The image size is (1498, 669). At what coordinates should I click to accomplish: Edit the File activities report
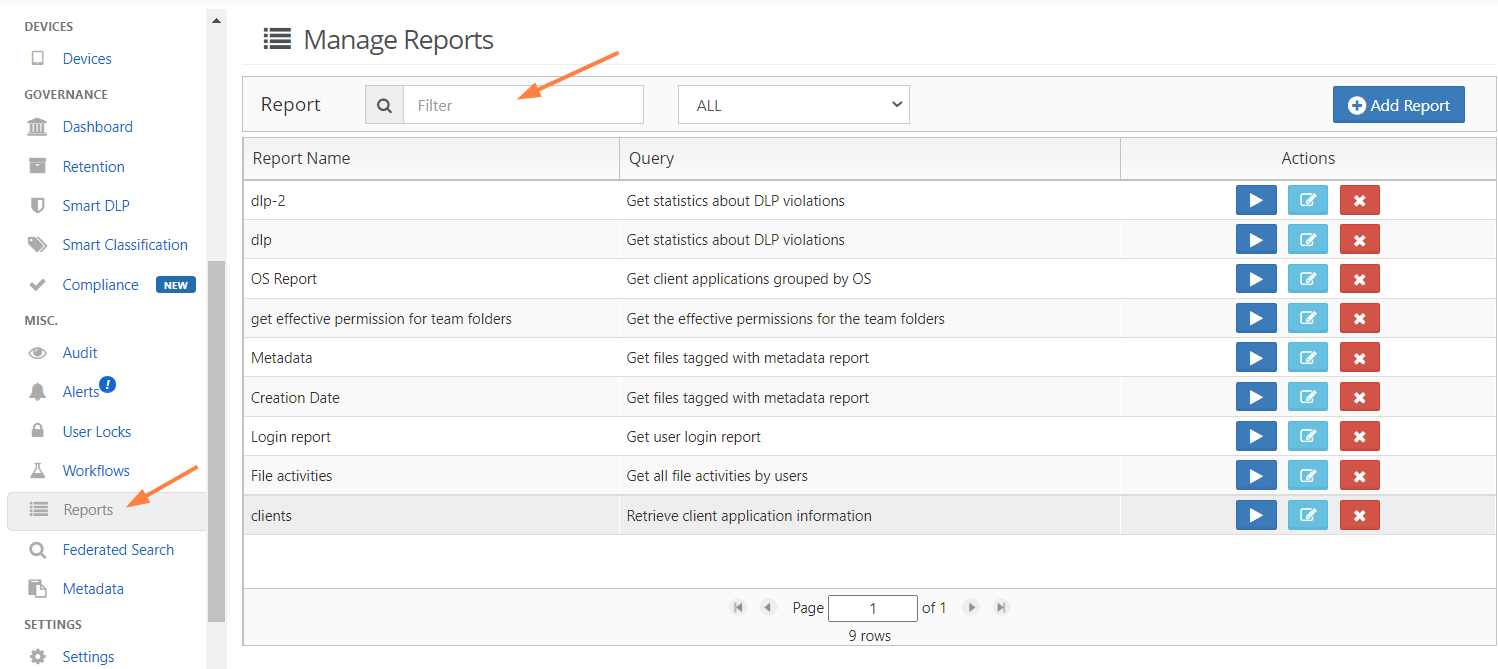[1307, 476]
